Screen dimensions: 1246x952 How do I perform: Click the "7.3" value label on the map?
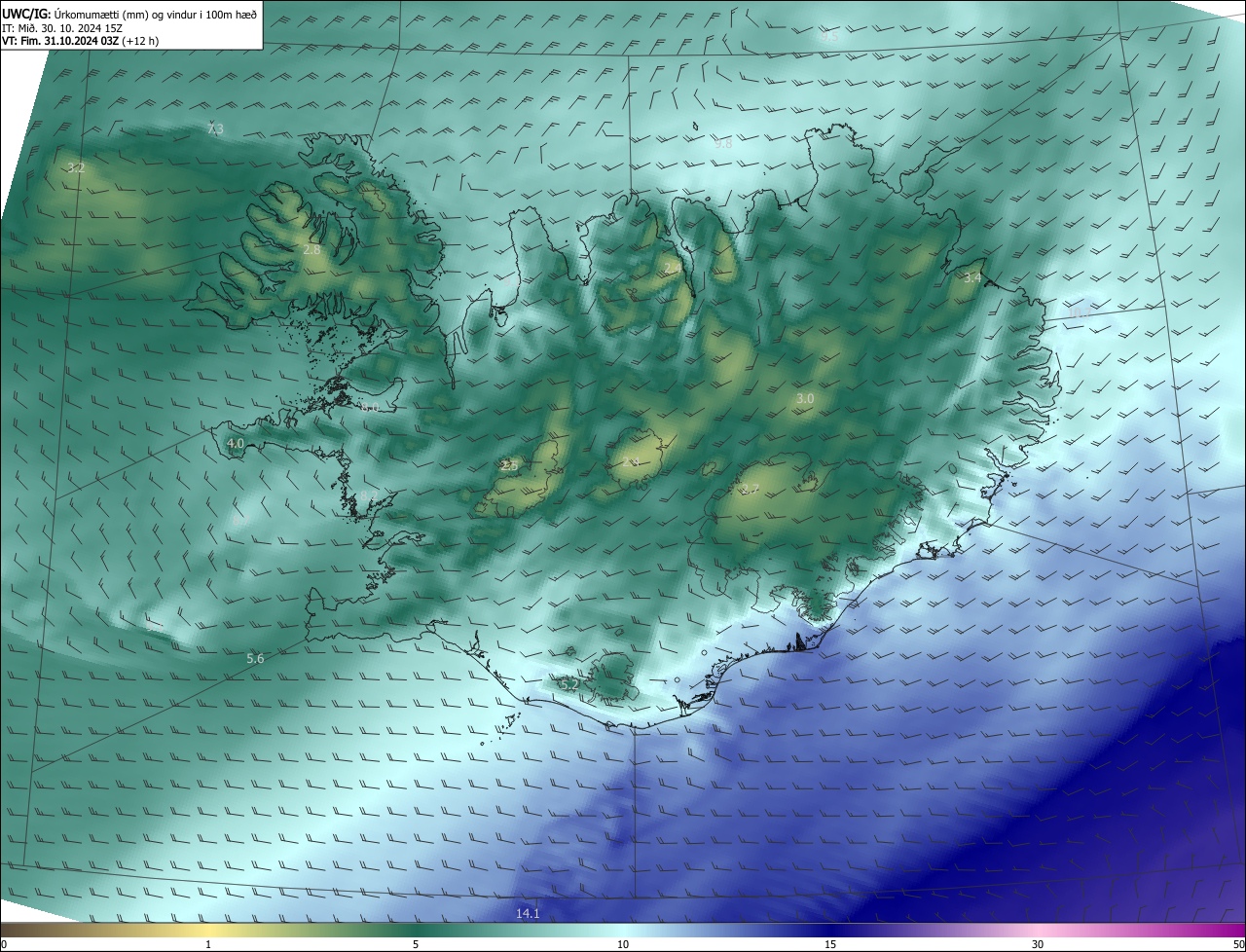[x=215, y=129]
